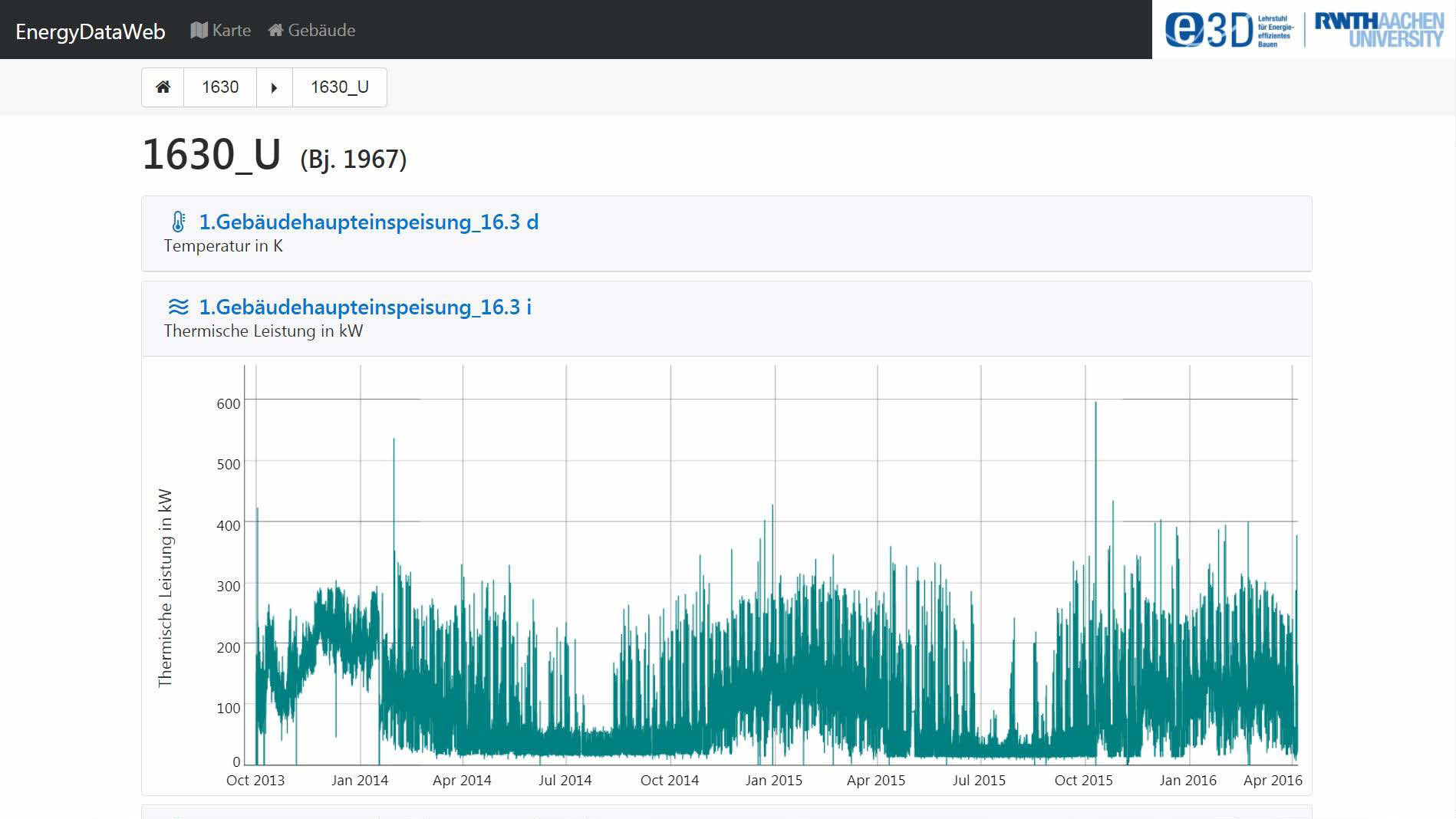
Task: Click the 300 y-axis tick label
Action: 229,587
